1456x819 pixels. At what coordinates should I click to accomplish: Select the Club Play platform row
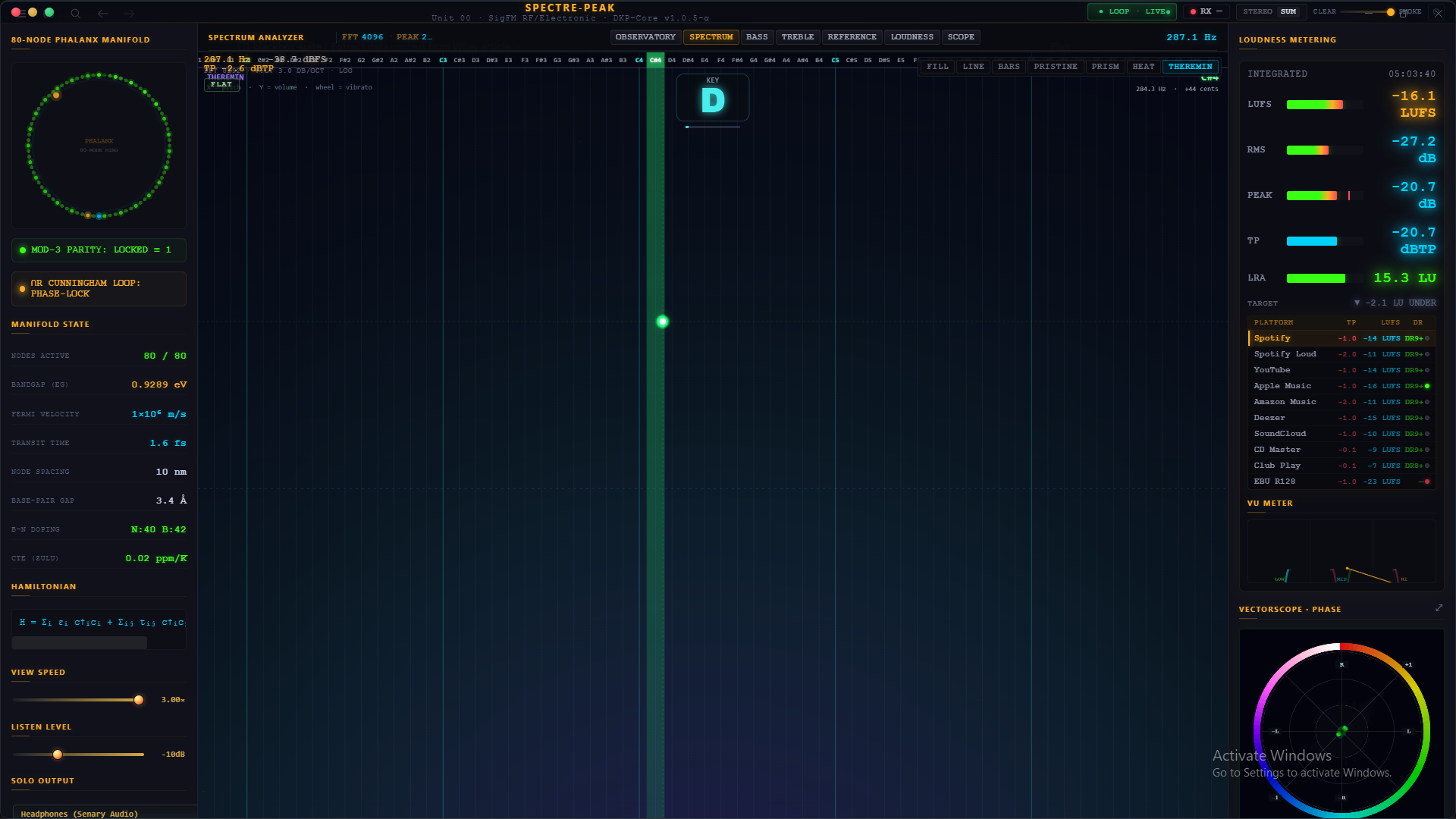click(x=1341, y=466)
